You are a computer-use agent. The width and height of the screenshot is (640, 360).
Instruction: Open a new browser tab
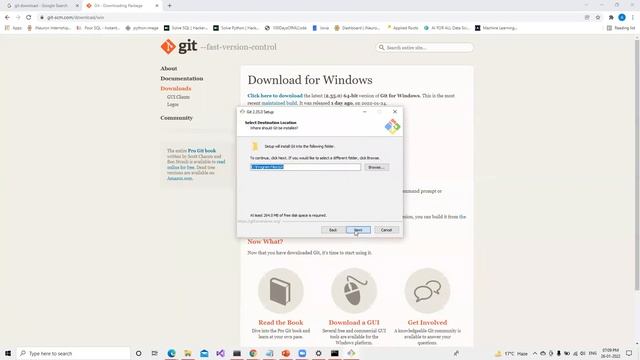pyautogui.click(x=169, y=6)
